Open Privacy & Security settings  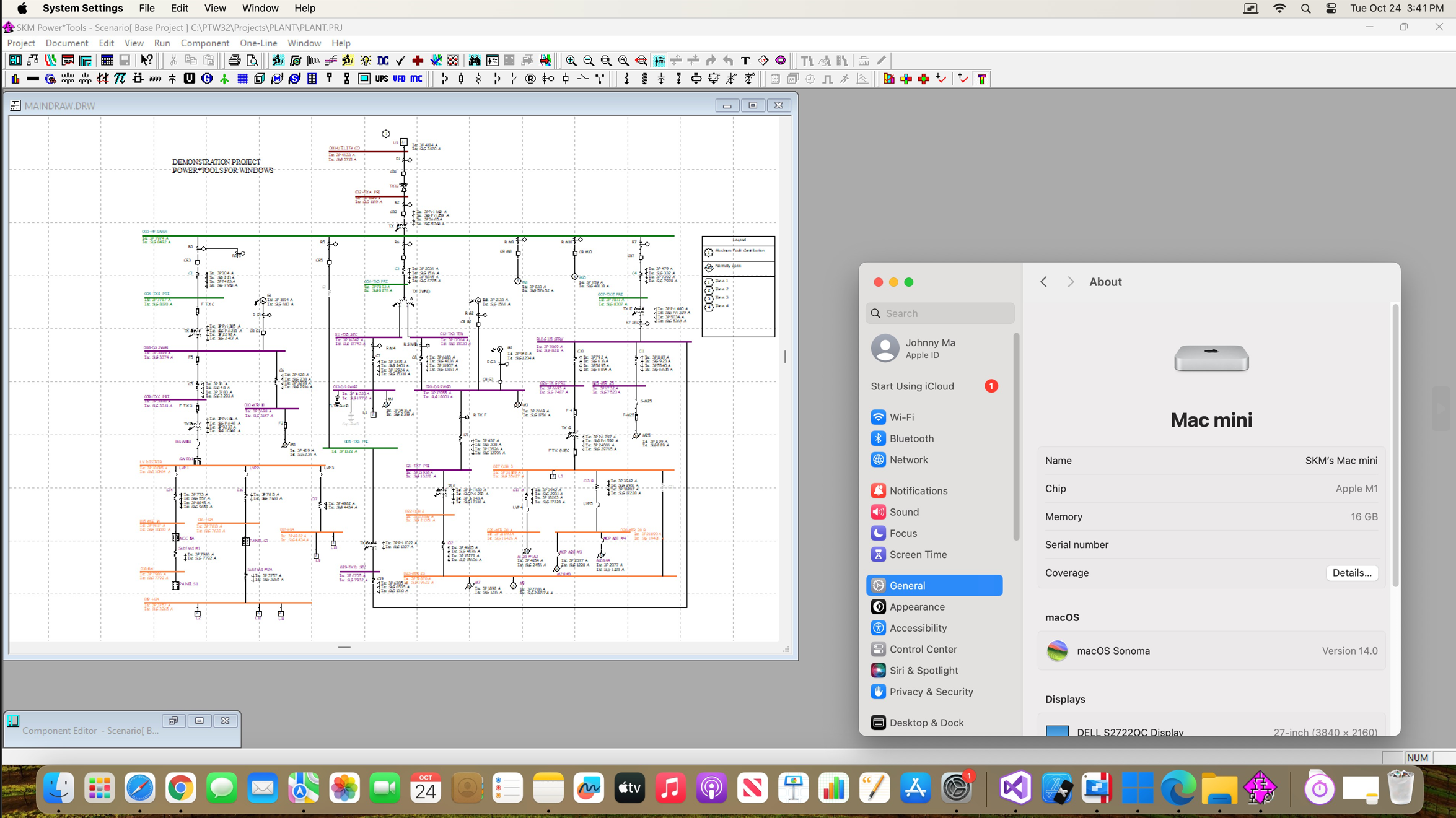pyautogui.click(x=931, y=692)
